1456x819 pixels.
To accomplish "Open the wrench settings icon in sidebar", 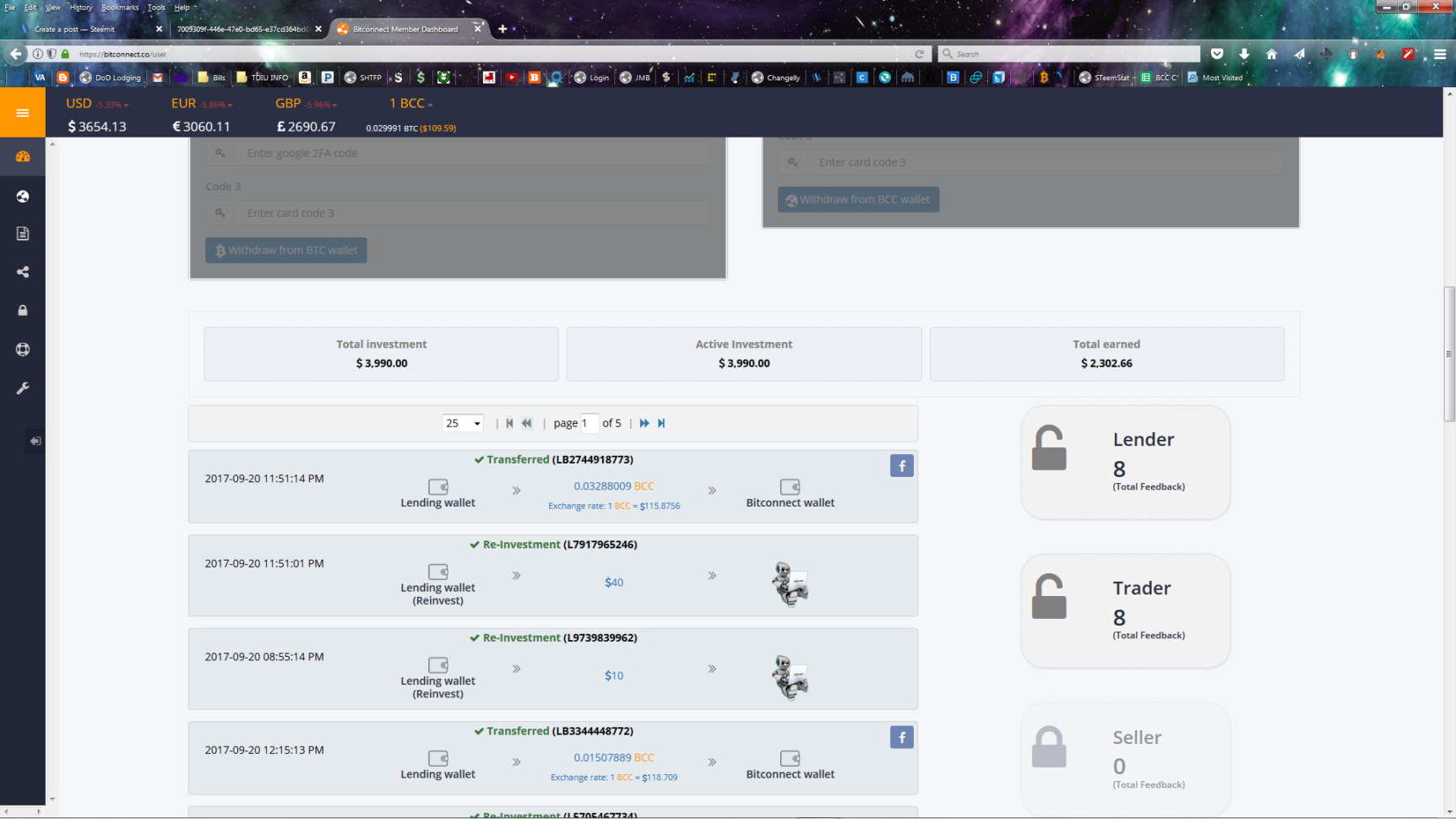I will tap(23, 388).
